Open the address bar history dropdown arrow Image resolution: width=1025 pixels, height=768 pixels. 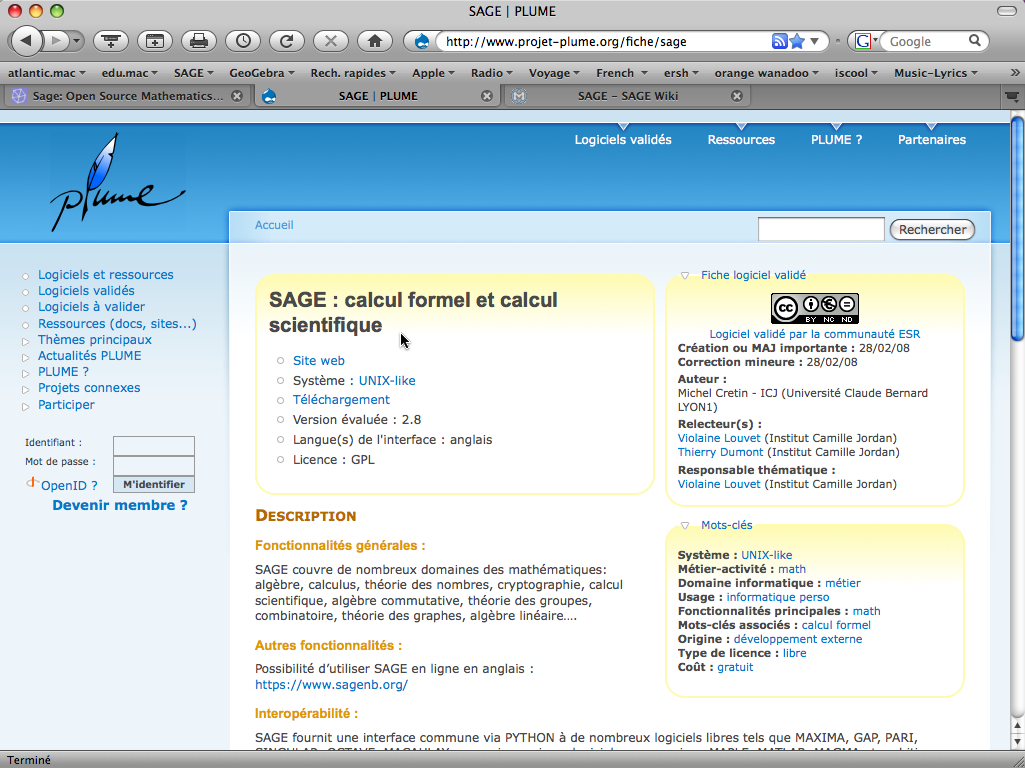pos(815,41)
